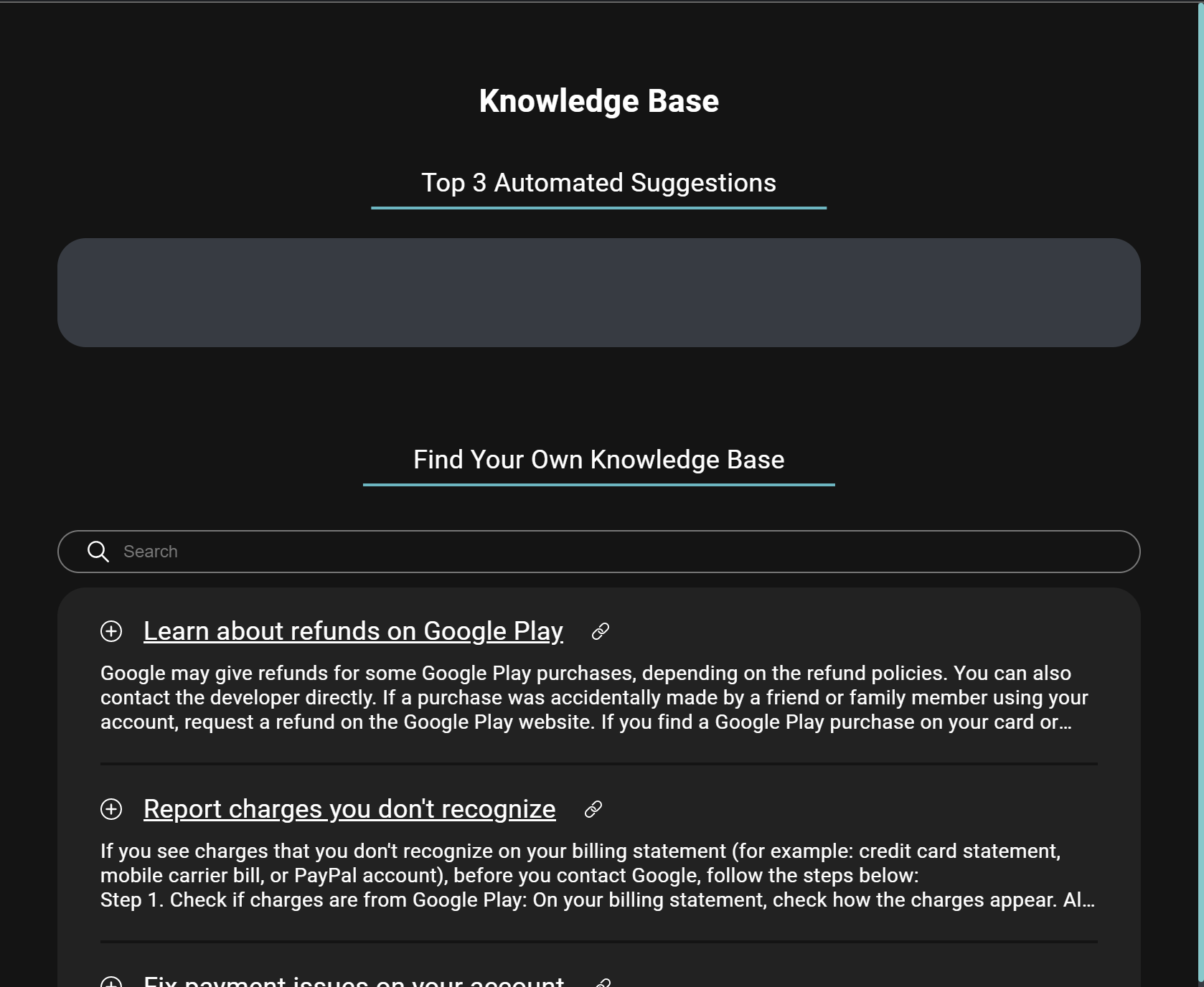The height and width of the screenshot is (987, 1204).
Task: Click the search magnifier icon
Action: point(99,552)
